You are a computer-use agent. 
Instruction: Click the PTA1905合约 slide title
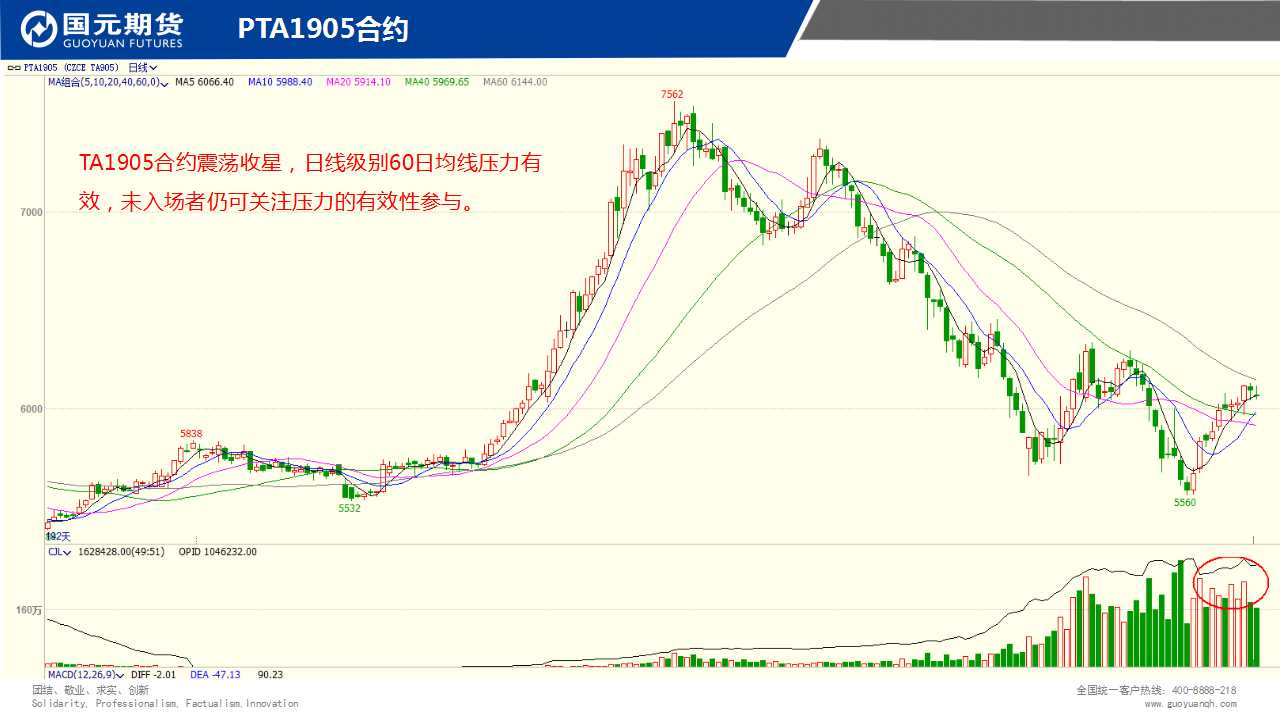[x=323, y=30]
